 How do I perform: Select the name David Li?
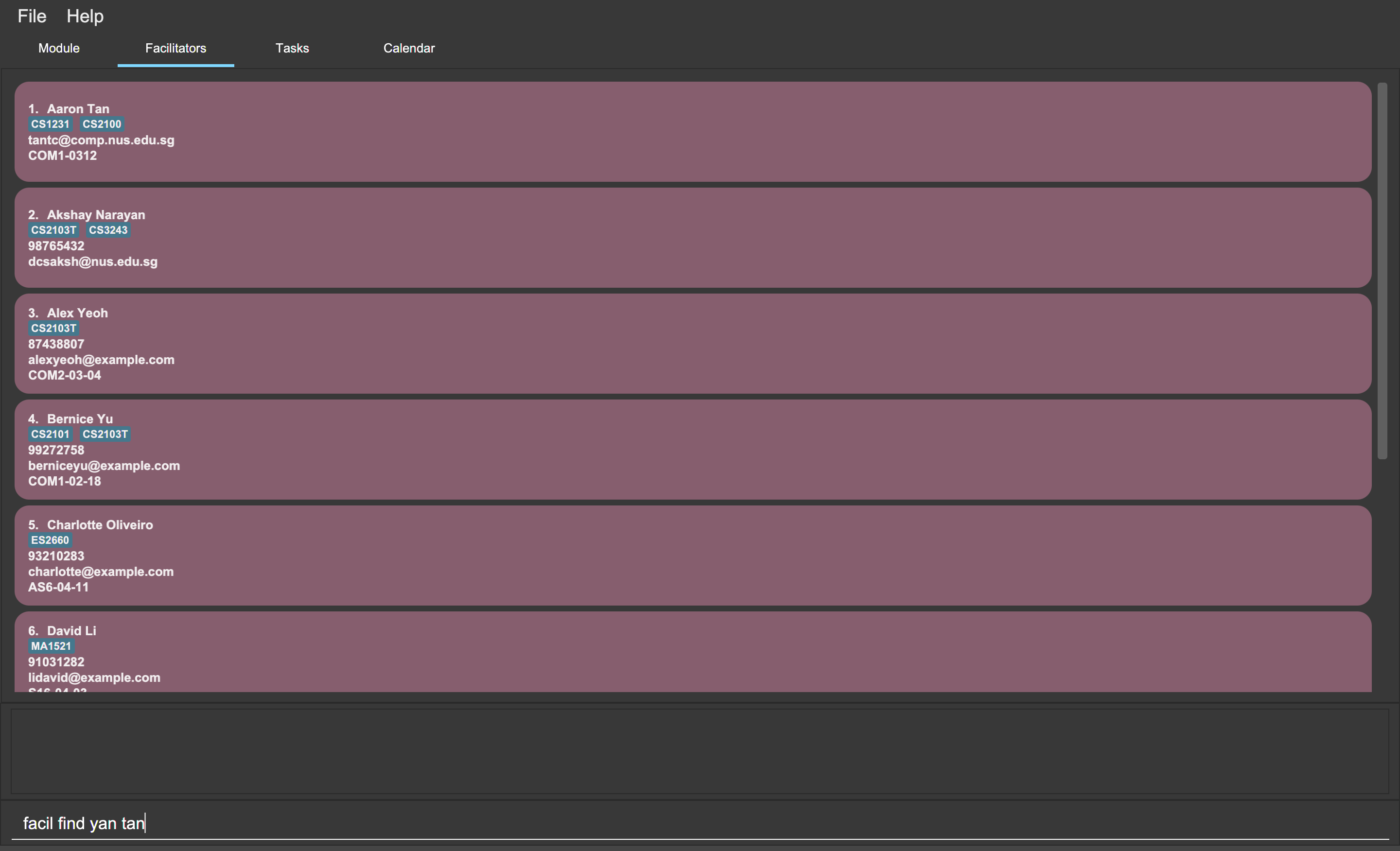coord(71,630)
